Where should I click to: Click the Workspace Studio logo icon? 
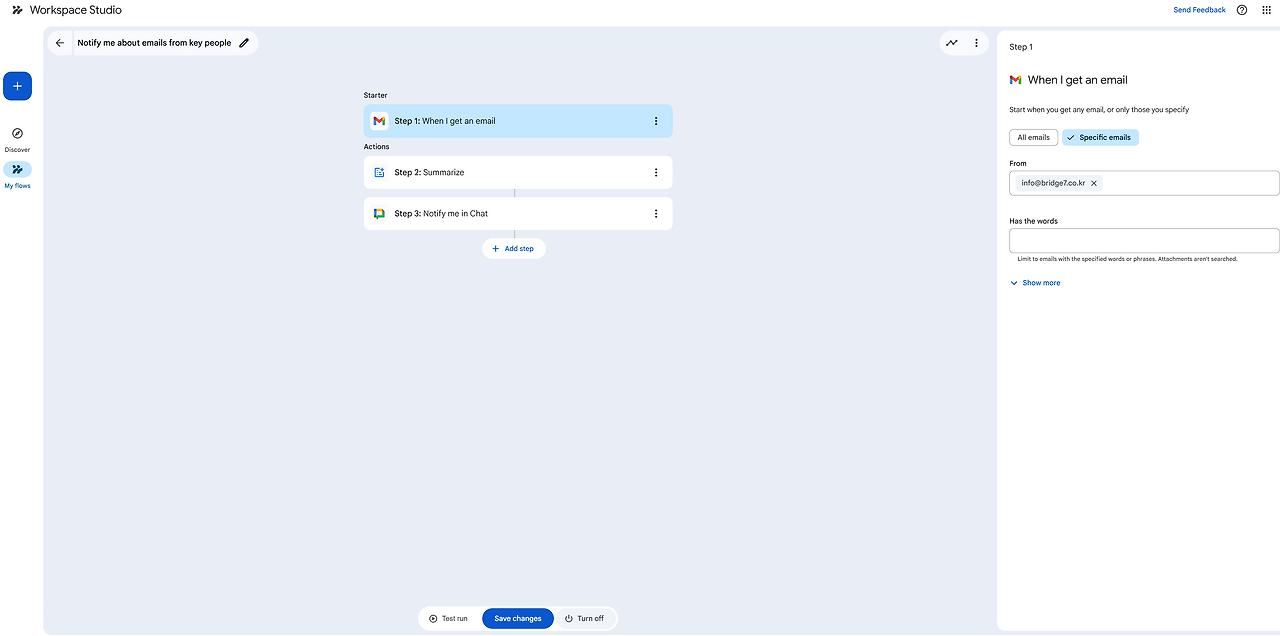(x=17, y=10)
